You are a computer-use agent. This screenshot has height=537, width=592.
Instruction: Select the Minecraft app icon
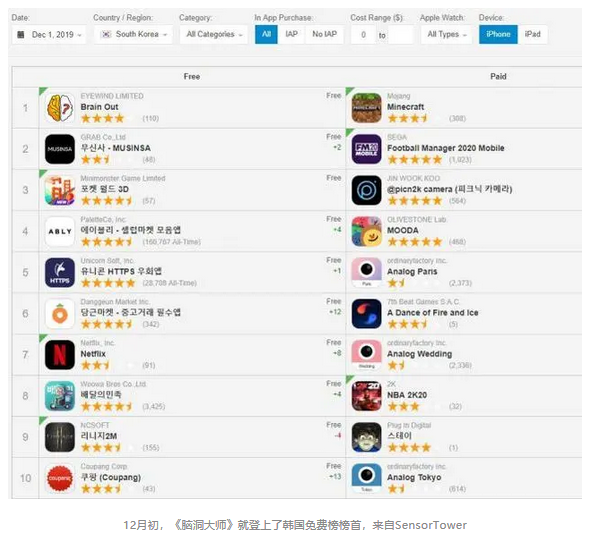point(366,108)
